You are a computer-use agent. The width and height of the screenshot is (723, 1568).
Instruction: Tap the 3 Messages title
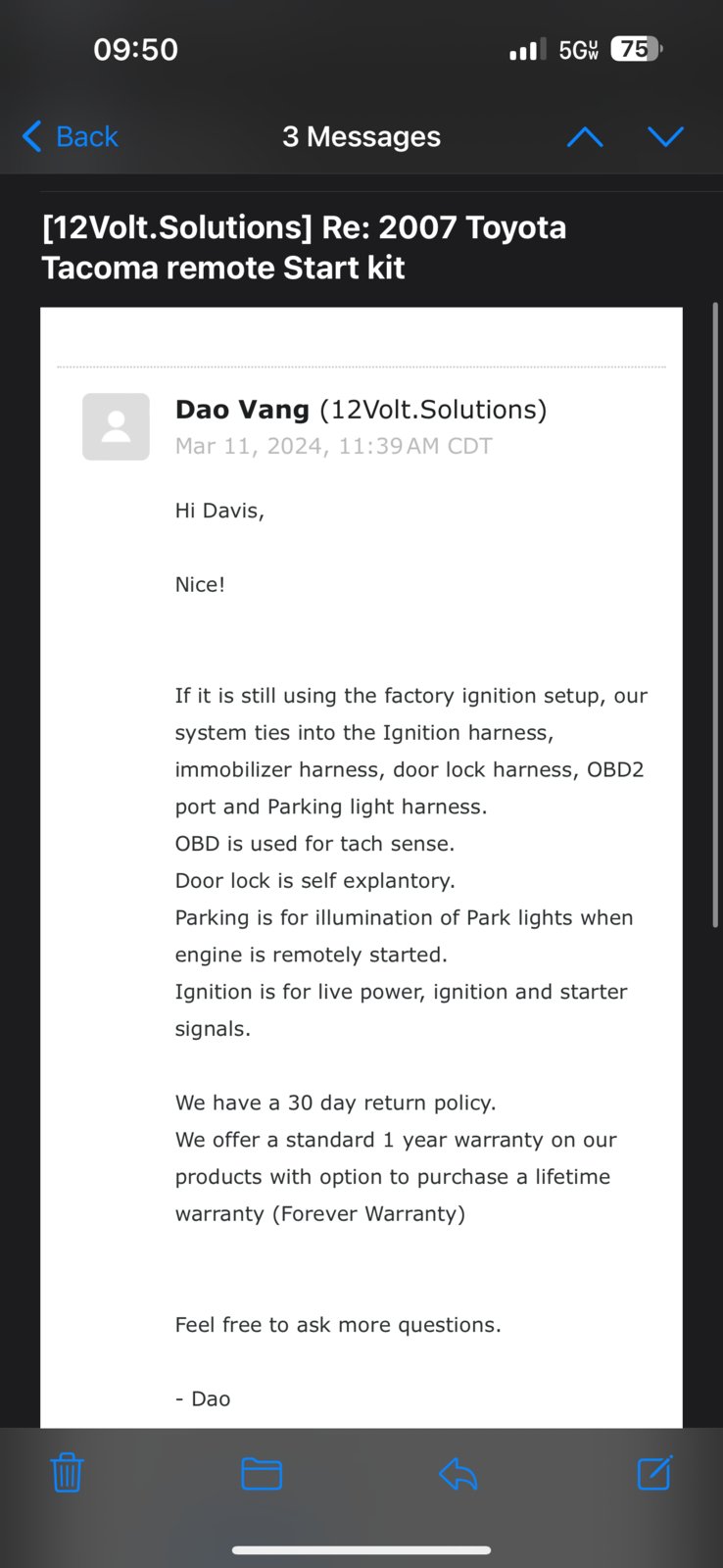tap(361, 136)
